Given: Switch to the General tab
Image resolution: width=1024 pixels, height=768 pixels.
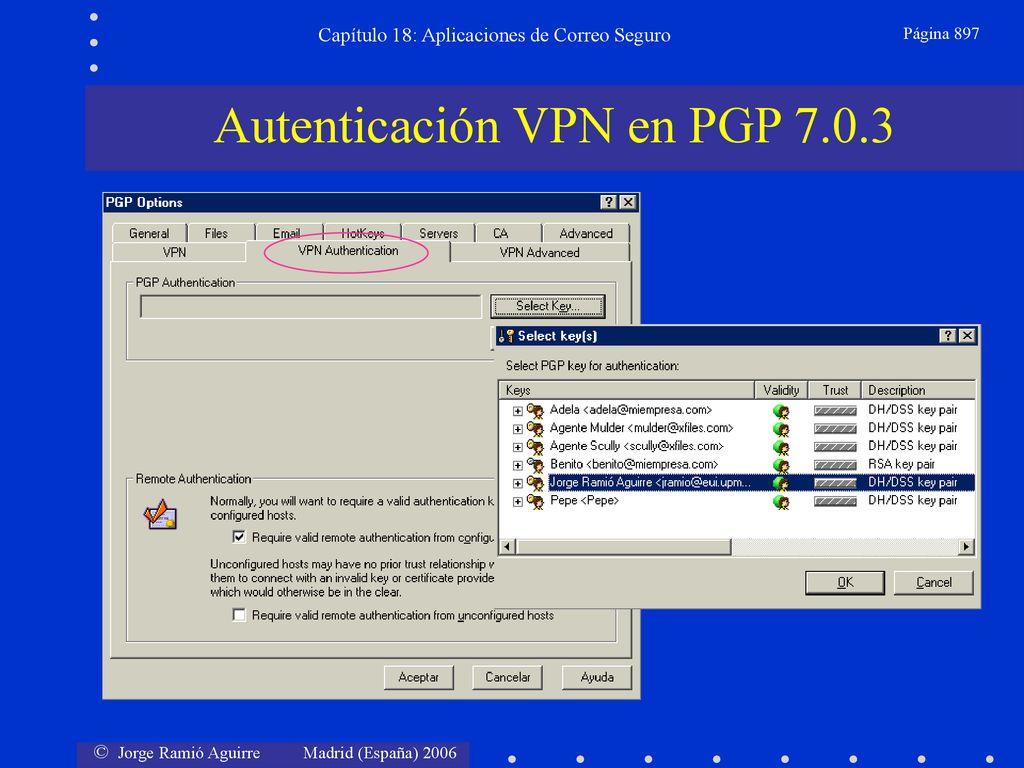Looking at the screenshot, I should [x=149, y=233].
